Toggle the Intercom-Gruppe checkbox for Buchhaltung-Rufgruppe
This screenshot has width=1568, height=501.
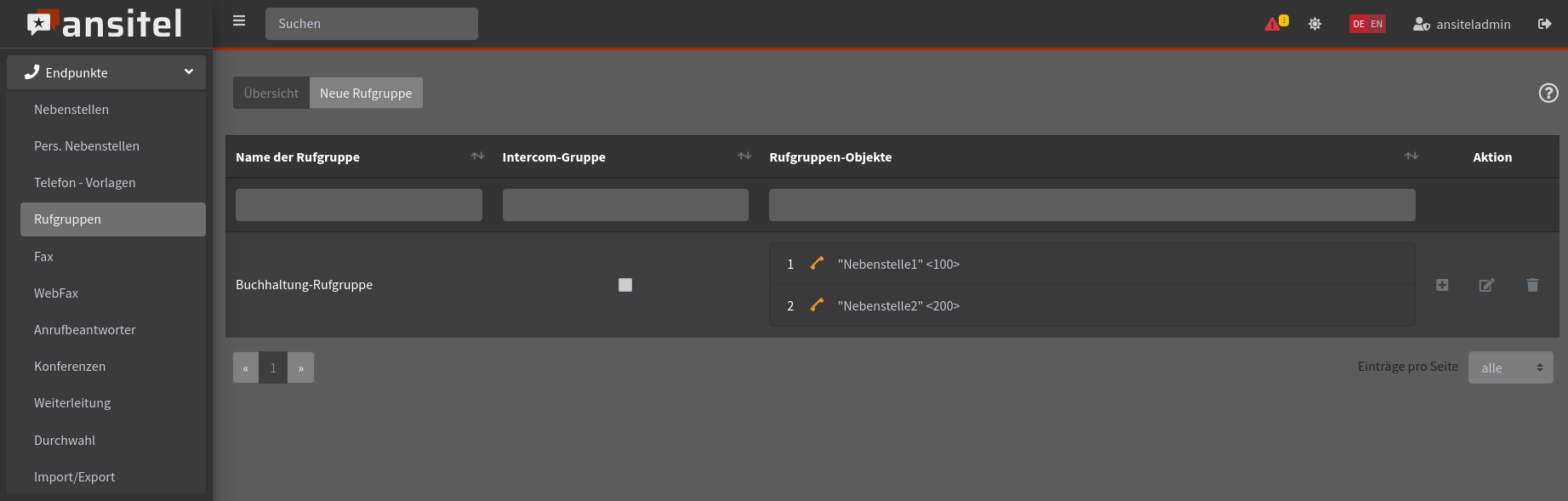point(625,285)
